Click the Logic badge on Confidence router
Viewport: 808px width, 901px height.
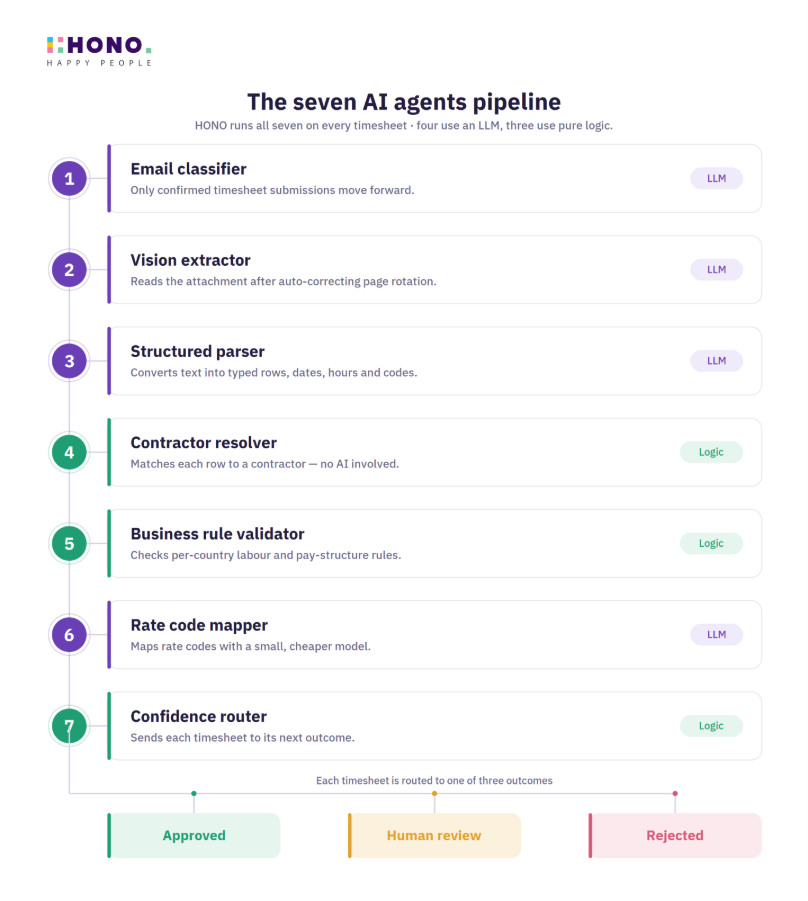(711, 726)
